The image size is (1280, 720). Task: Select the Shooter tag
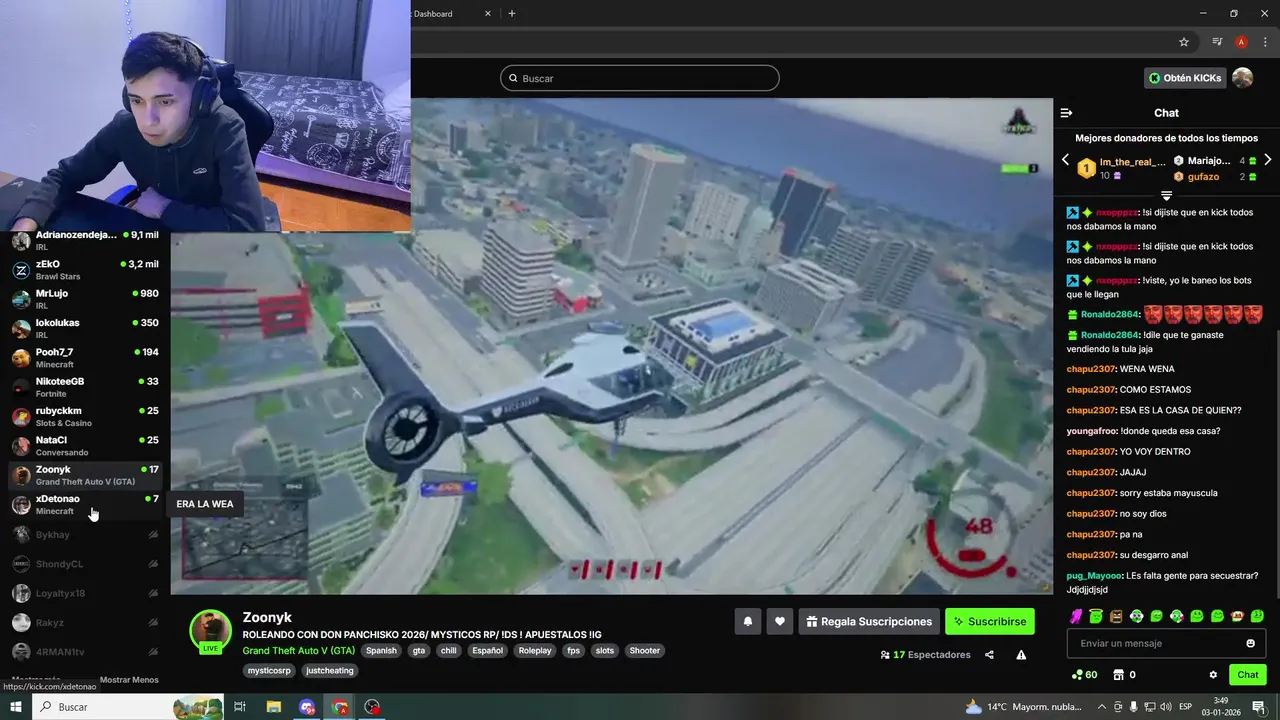645,651
